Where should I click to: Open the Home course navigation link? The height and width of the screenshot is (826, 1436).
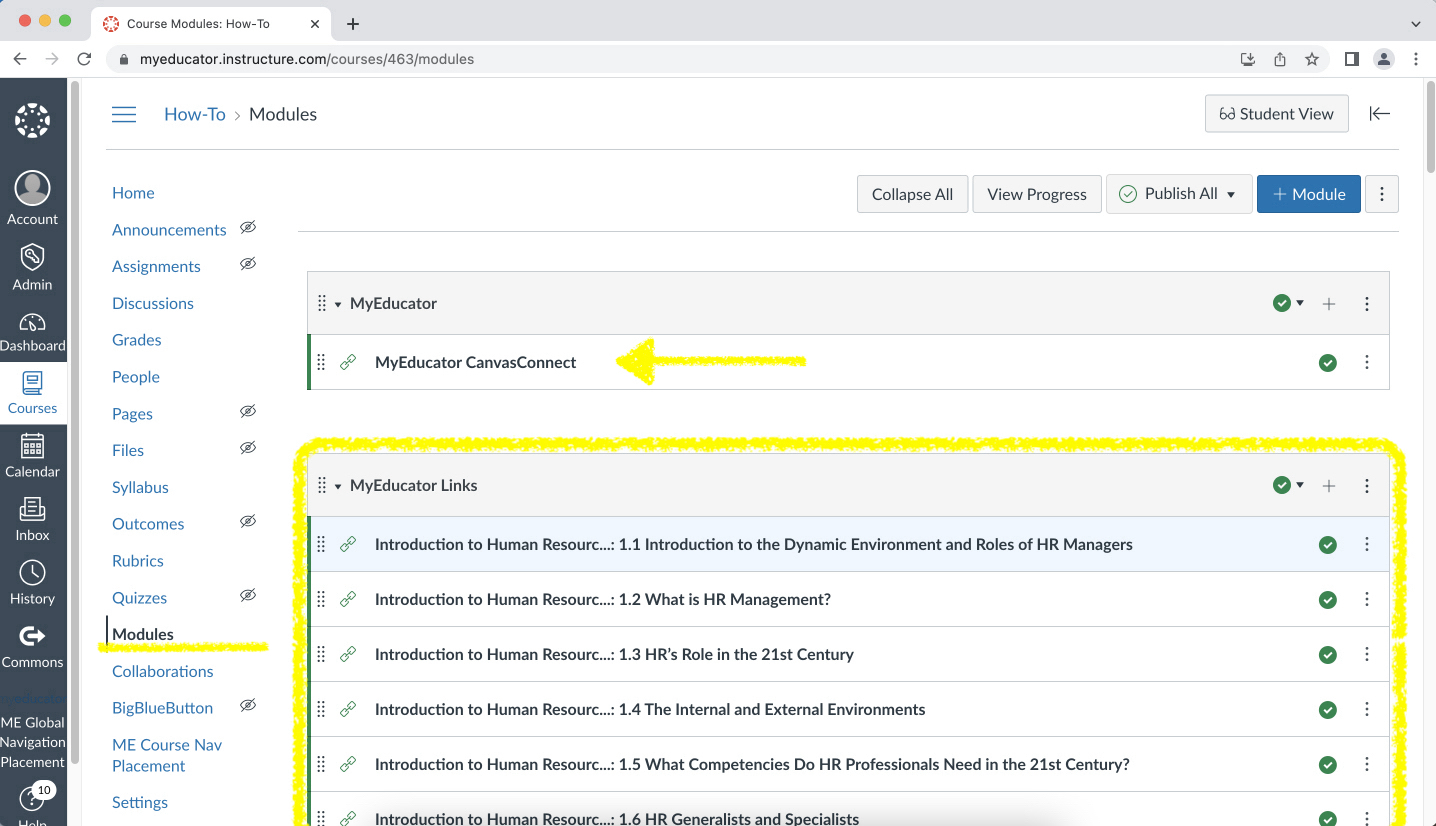[133, 193]
